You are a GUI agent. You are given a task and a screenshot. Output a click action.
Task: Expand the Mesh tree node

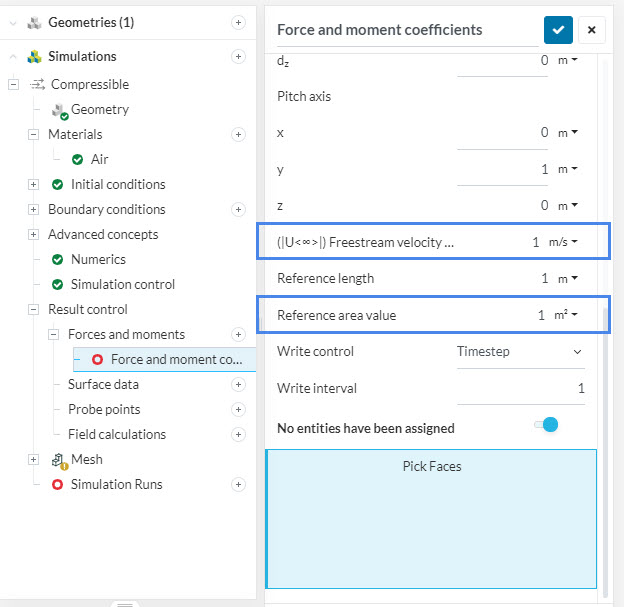tap(33, 459)
